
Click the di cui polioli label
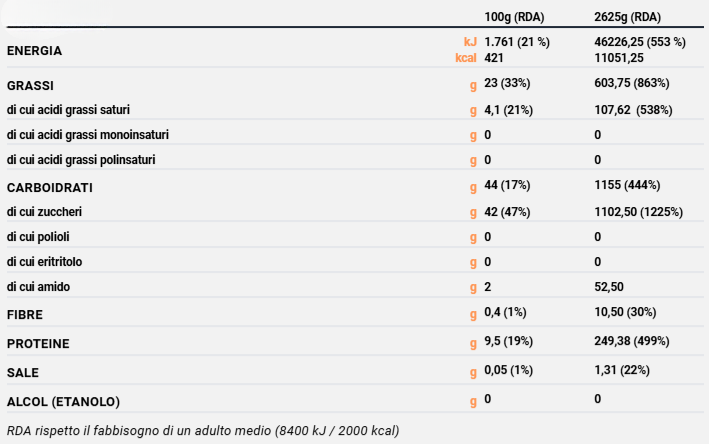(39, 237)
